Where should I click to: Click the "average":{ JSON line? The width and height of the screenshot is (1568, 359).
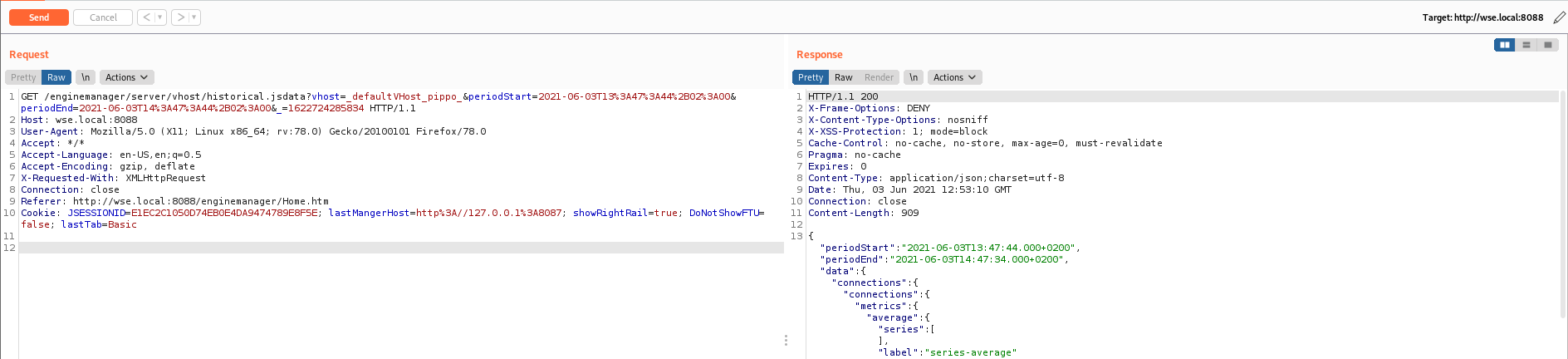(x=898, y=317)
